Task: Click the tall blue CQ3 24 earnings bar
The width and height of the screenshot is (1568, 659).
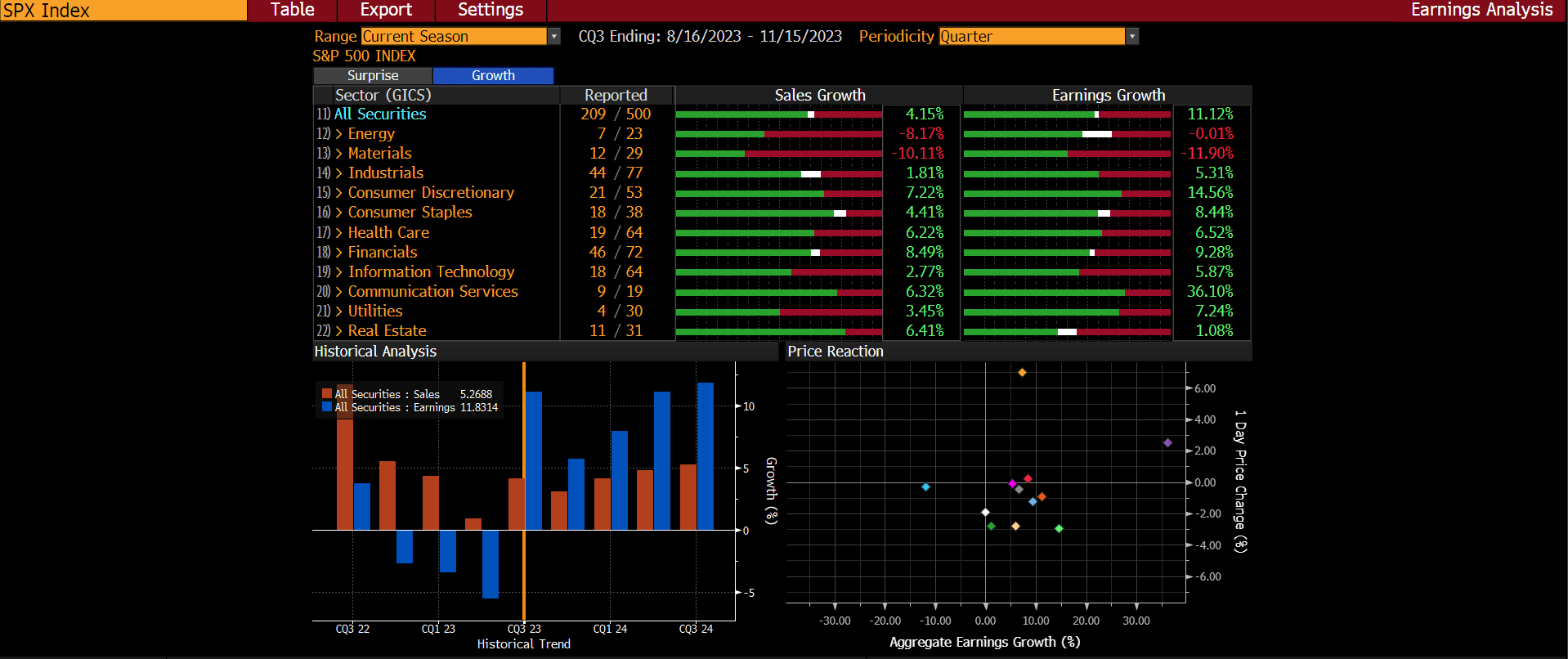Action: point(706,456)
